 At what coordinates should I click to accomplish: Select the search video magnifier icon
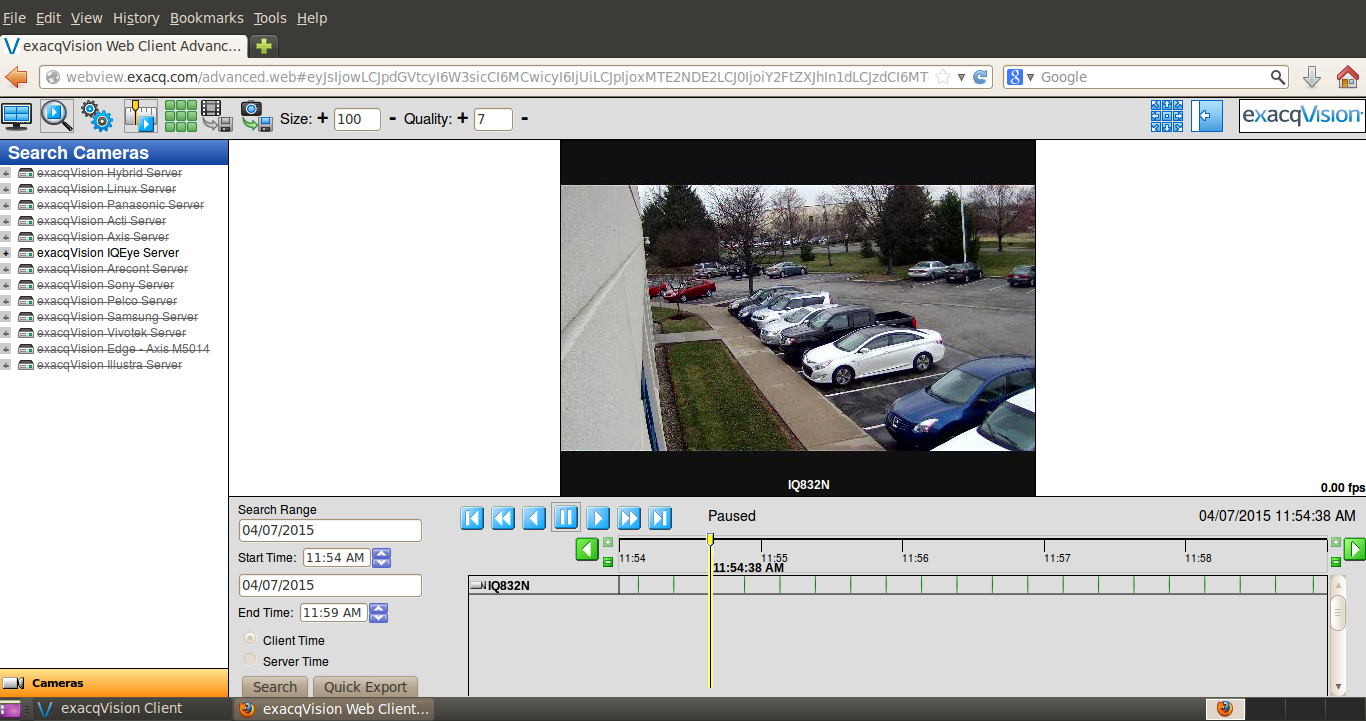56,117
